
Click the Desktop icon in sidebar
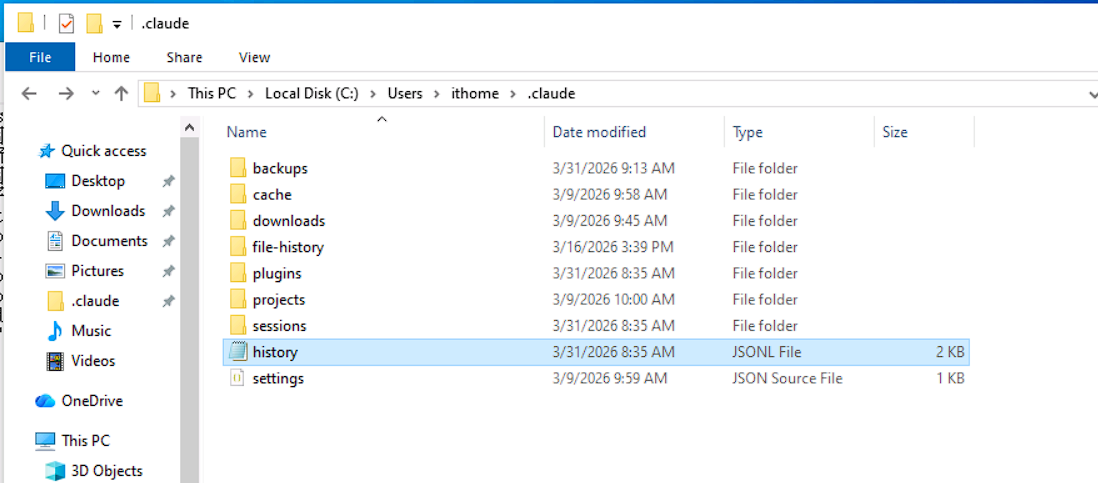[x=55, y=181]
